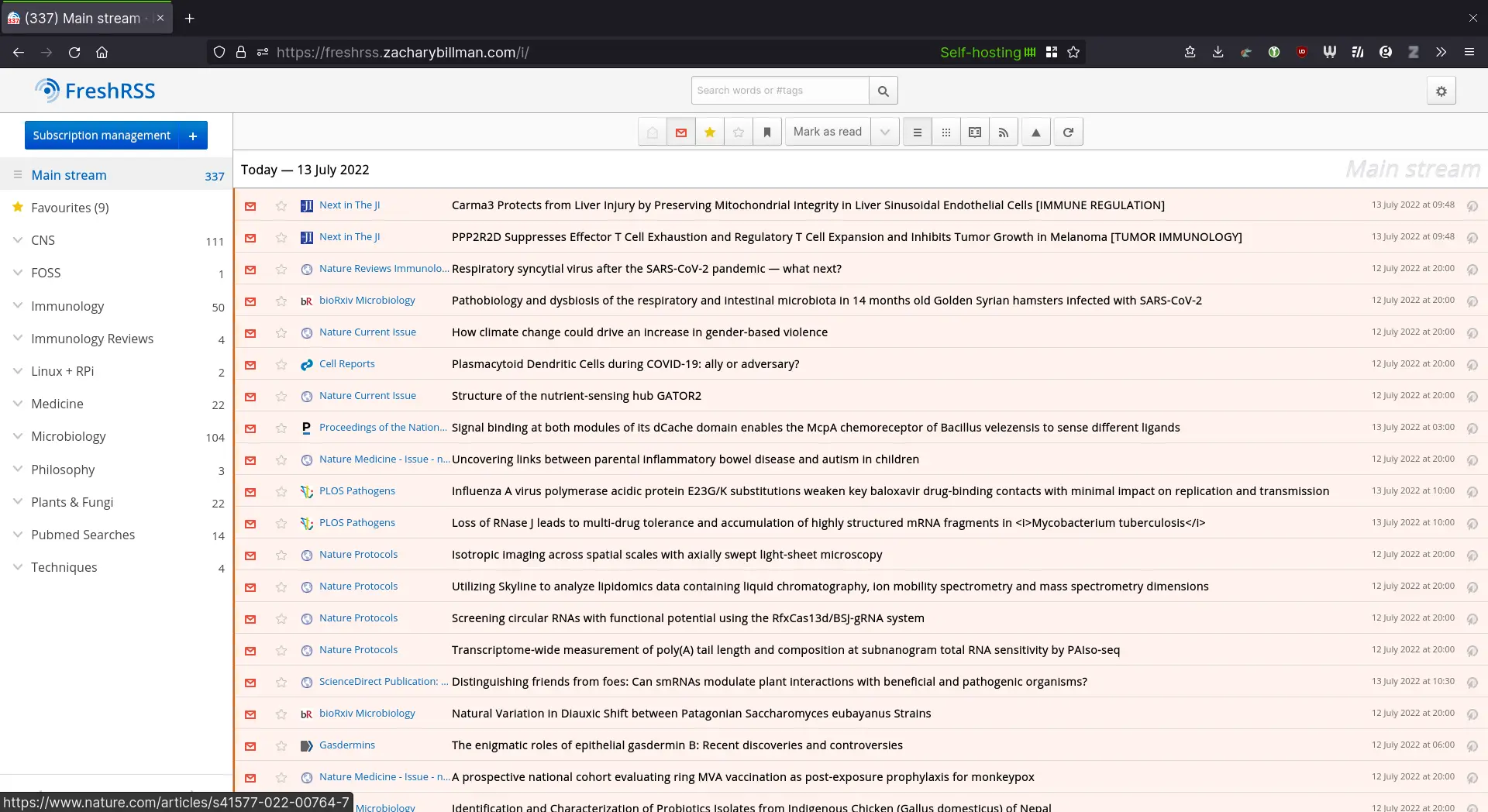Click the search magnifier button
Viewport: 1488px width, 812px height.
[883, 91]
